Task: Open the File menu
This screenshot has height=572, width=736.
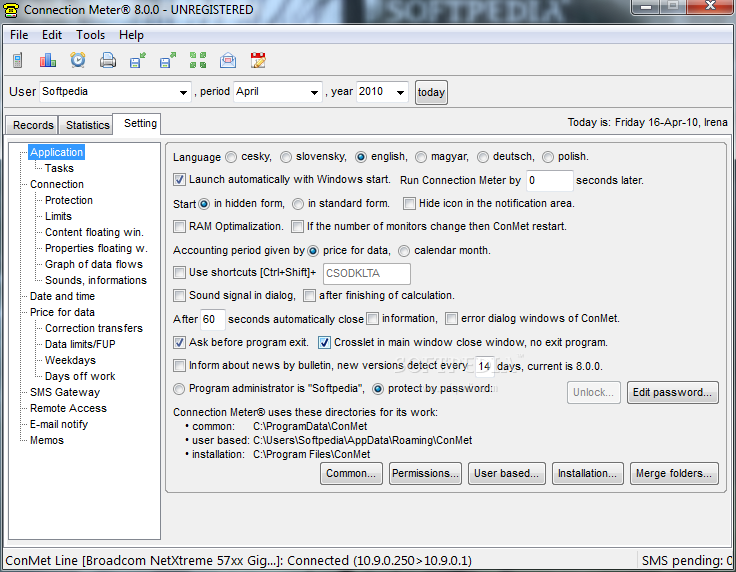Action: 19,35
